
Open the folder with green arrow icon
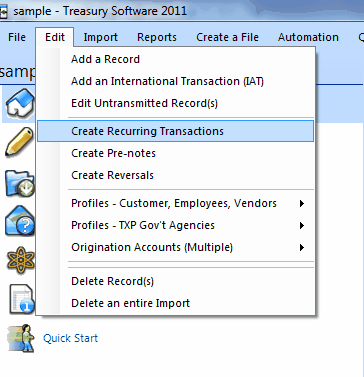coord(19,183)
